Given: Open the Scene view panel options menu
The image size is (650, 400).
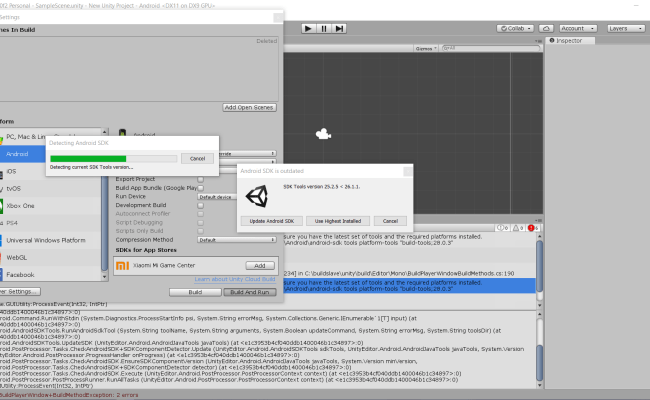Looking at the screenshot, I should click(538, 41).
